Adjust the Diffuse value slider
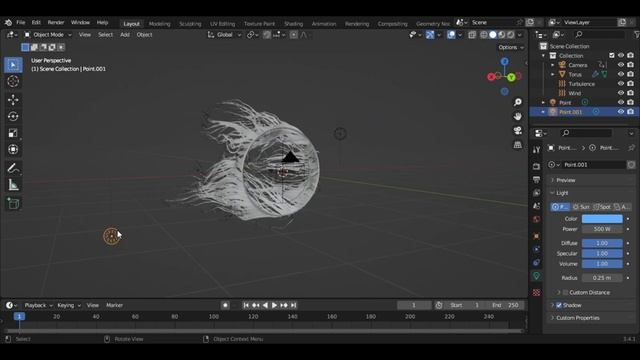 (602, 243)
